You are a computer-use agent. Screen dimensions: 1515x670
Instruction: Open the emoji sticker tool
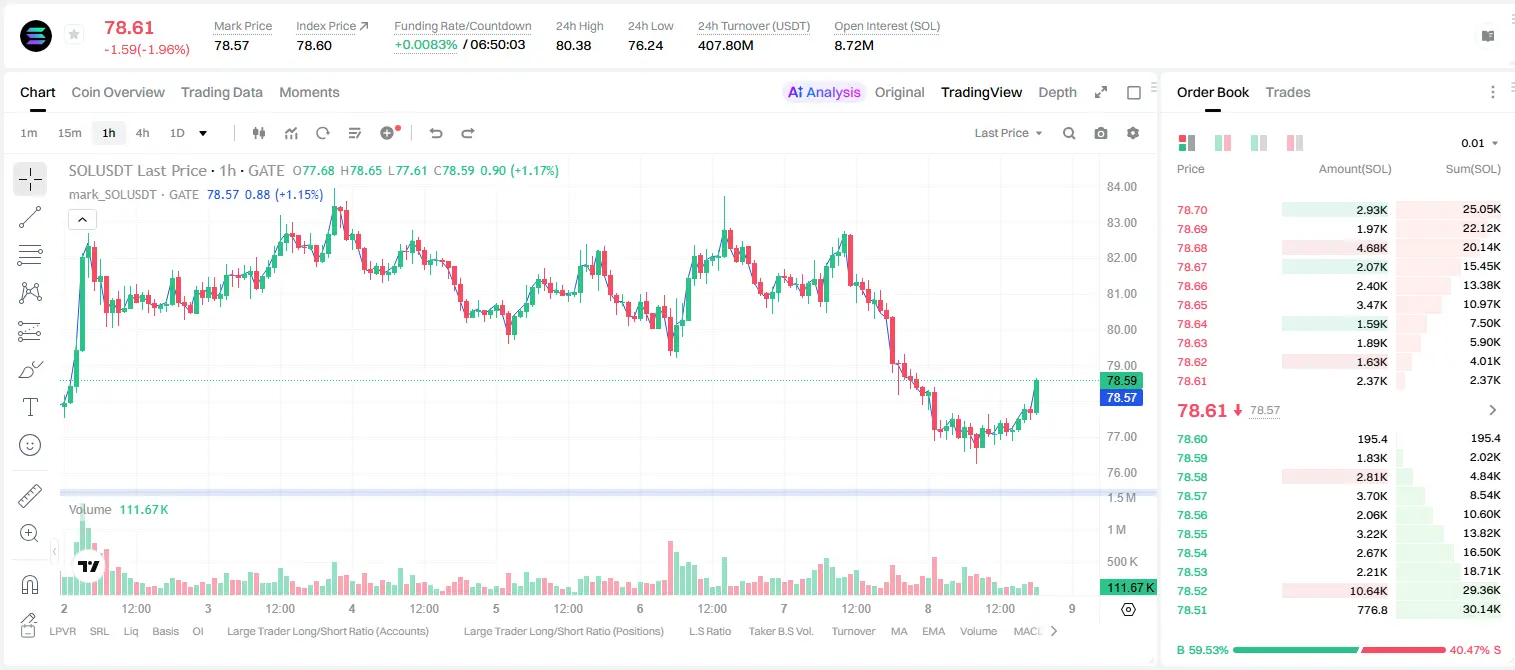click(x=30, y=445)
